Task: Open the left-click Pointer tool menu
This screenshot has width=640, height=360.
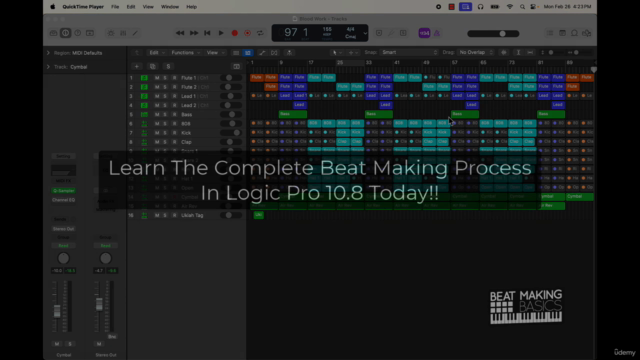Action: click(x=337, y=53)
